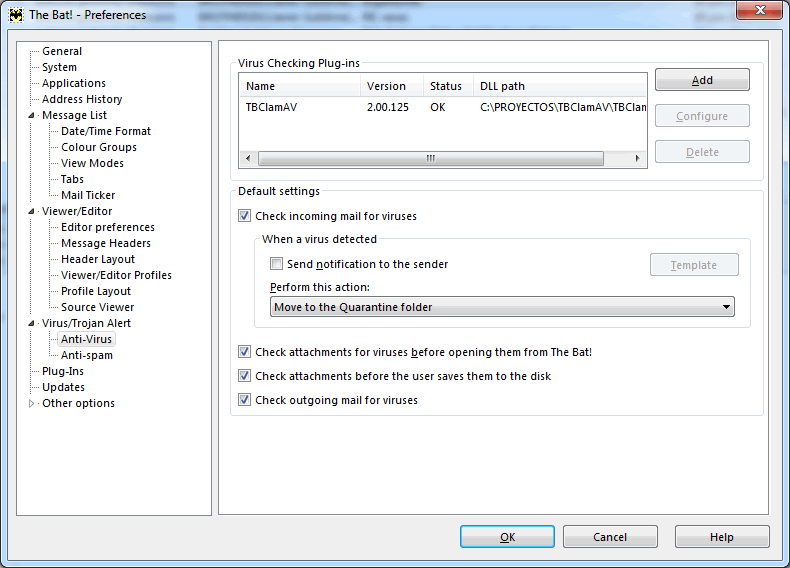Open Date/Time Format settings
Screen dimensions: 790x568
coord(106,132)
